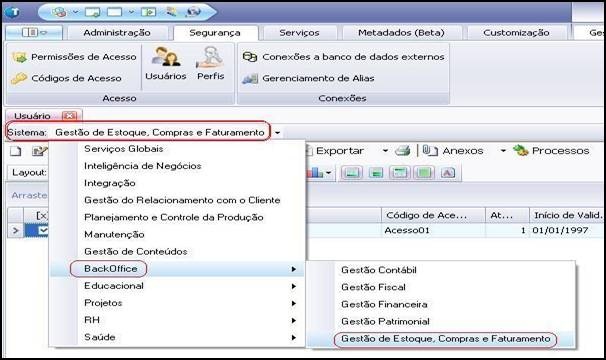Click the [x] column header
The height and width of the screenshot is (360, 606).
pyautogui.click(x=42, y=215)
